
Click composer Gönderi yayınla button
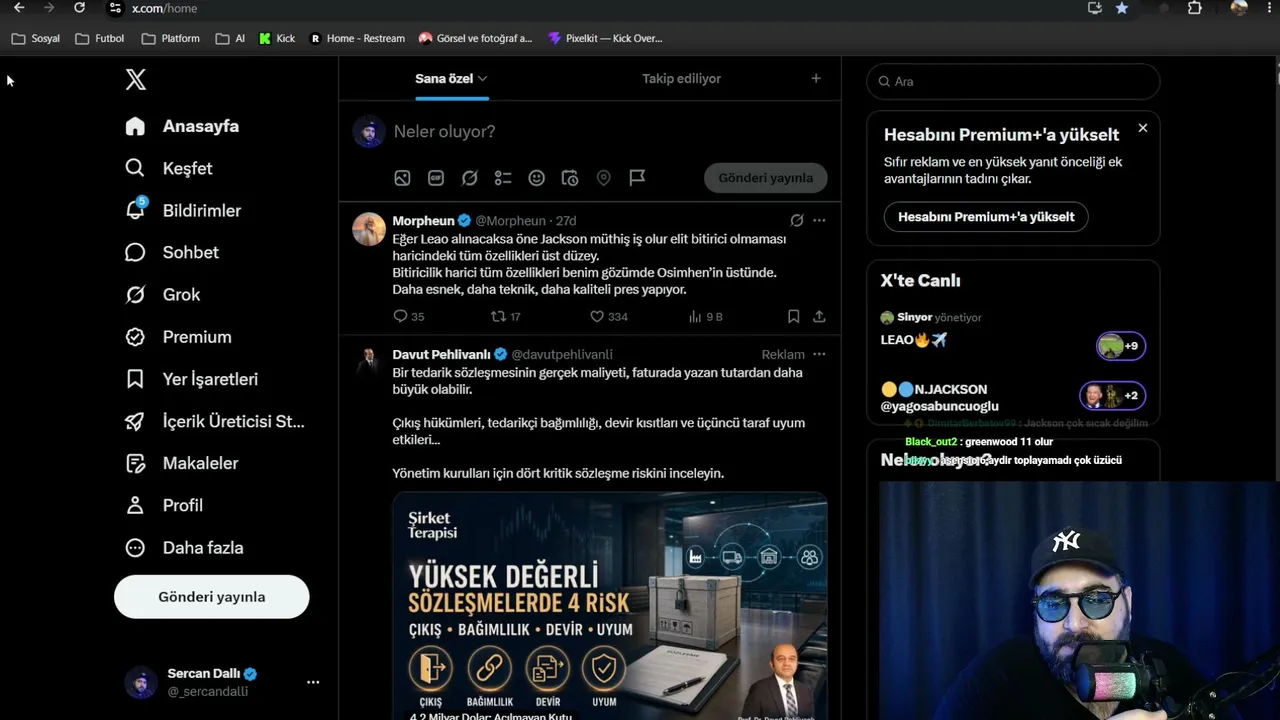(x=766, y=178)
